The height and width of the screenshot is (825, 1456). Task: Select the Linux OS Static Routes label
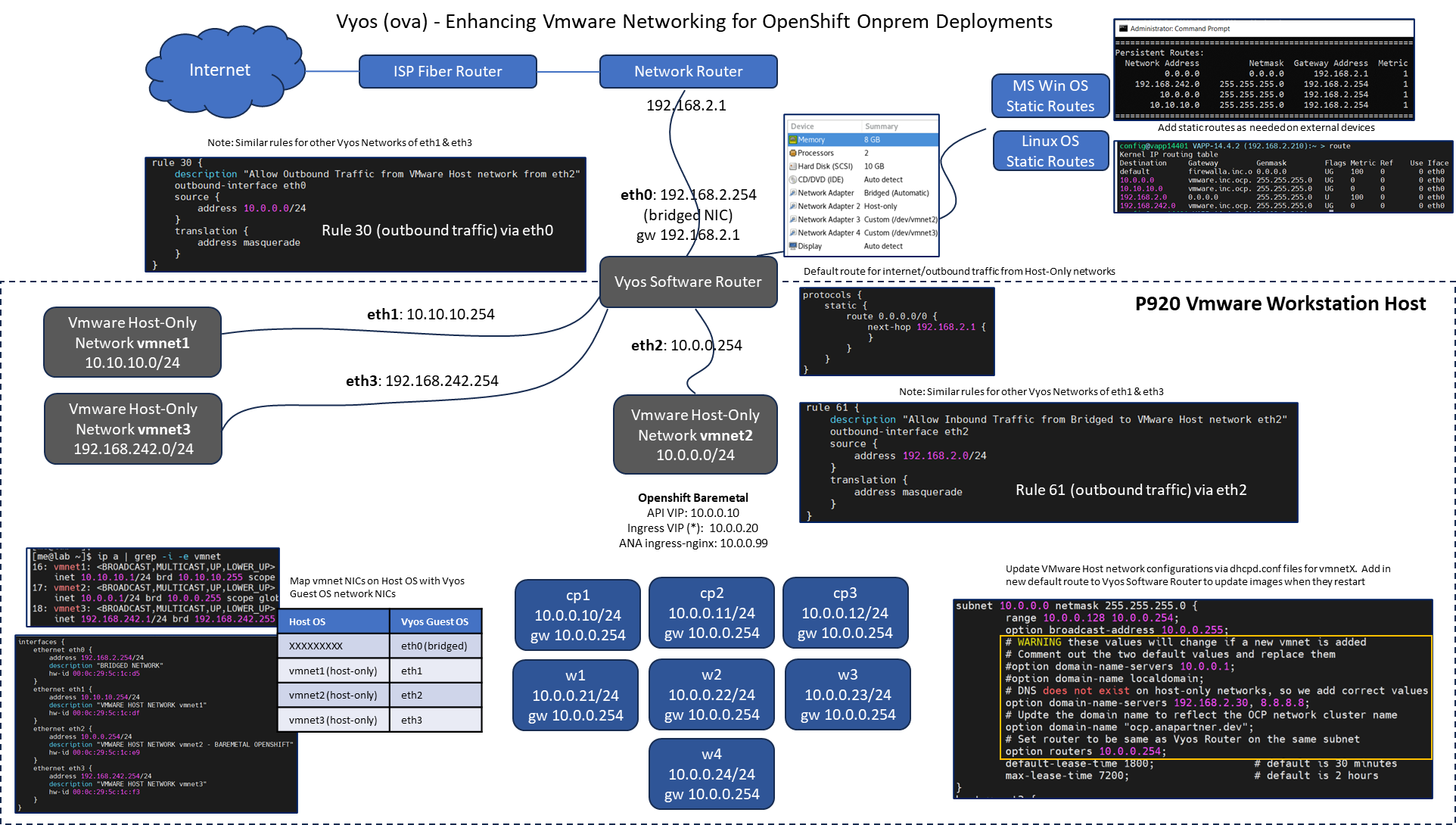[x=1050, y=151]
